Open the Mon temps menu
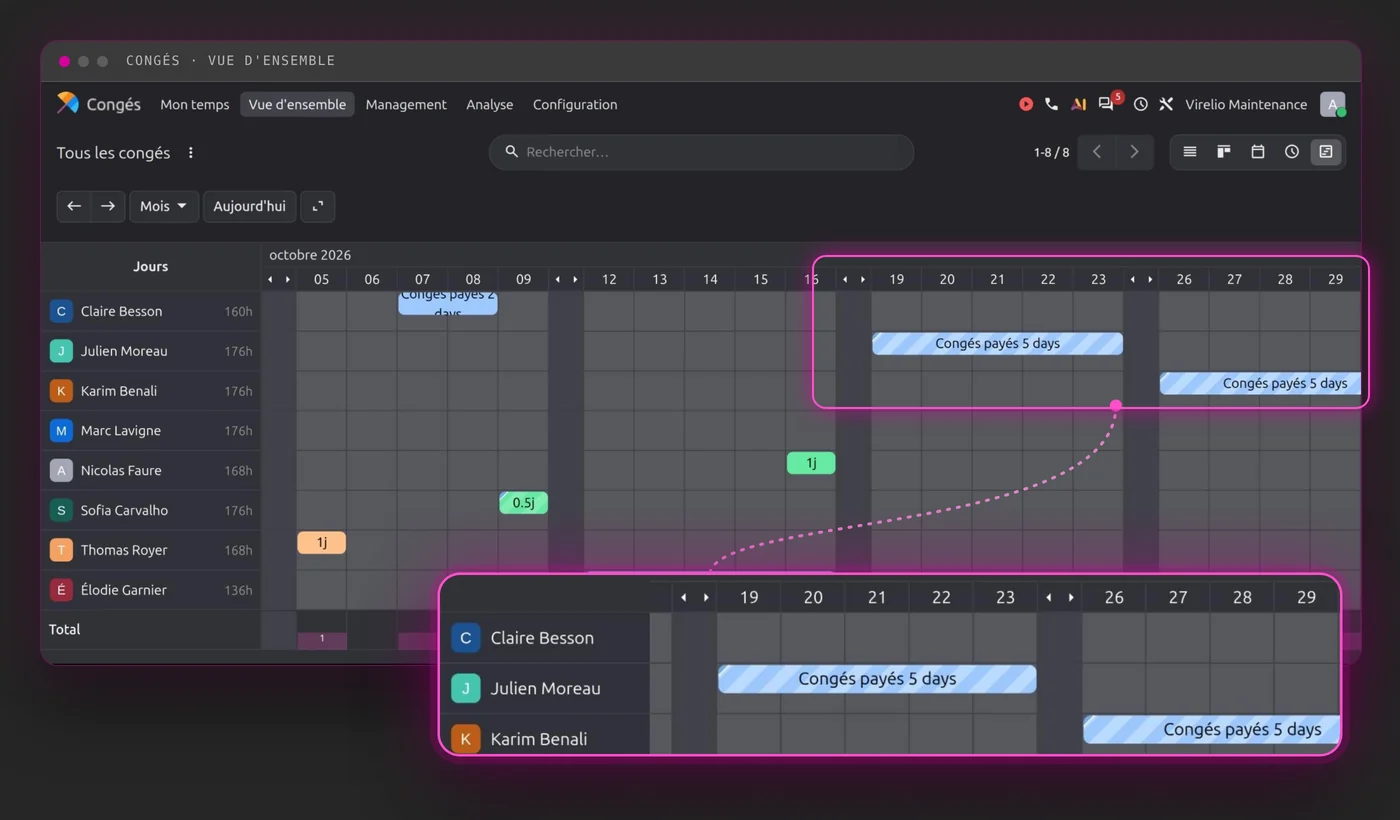Image resolution: width=1400 pixels, height=820 pixels. click(x=195, y=104)
